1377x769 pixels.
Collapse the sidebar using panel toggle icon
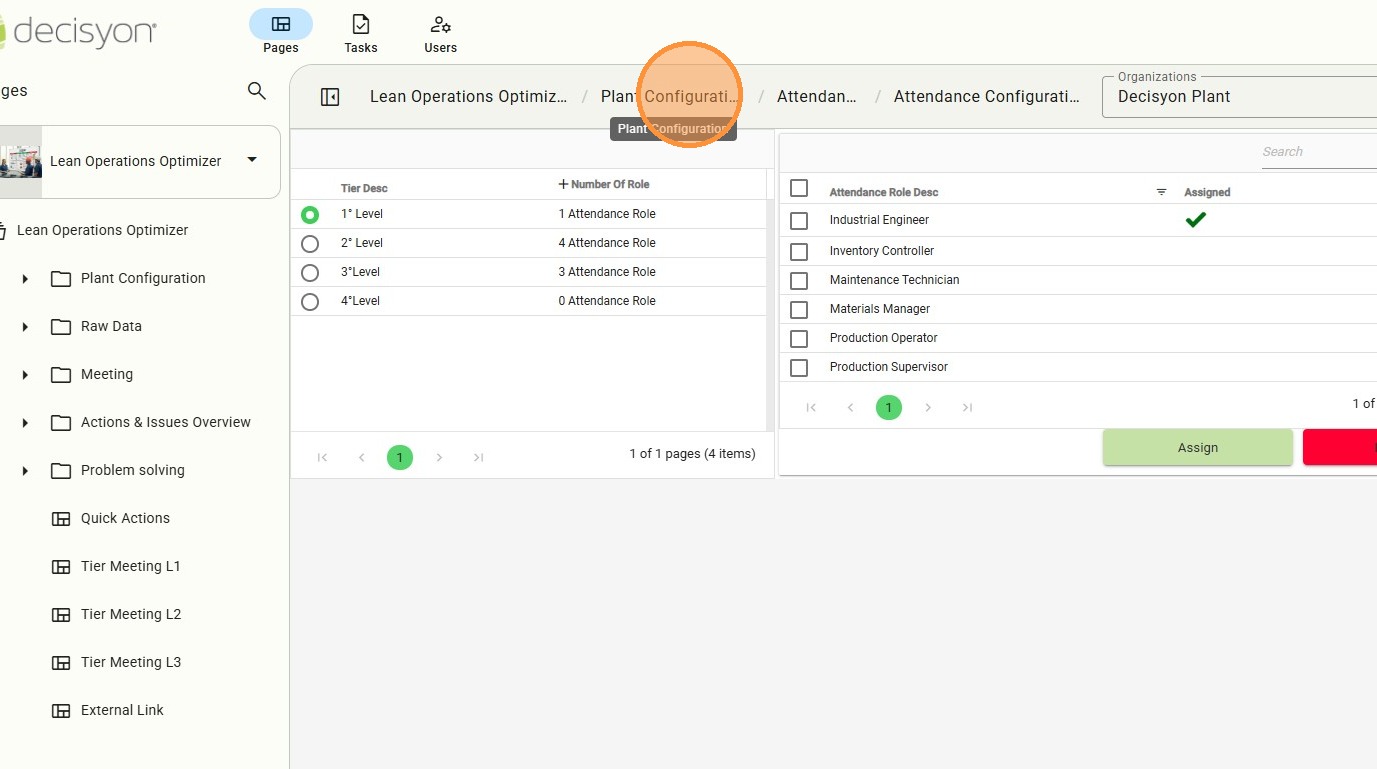coord(330,97)
